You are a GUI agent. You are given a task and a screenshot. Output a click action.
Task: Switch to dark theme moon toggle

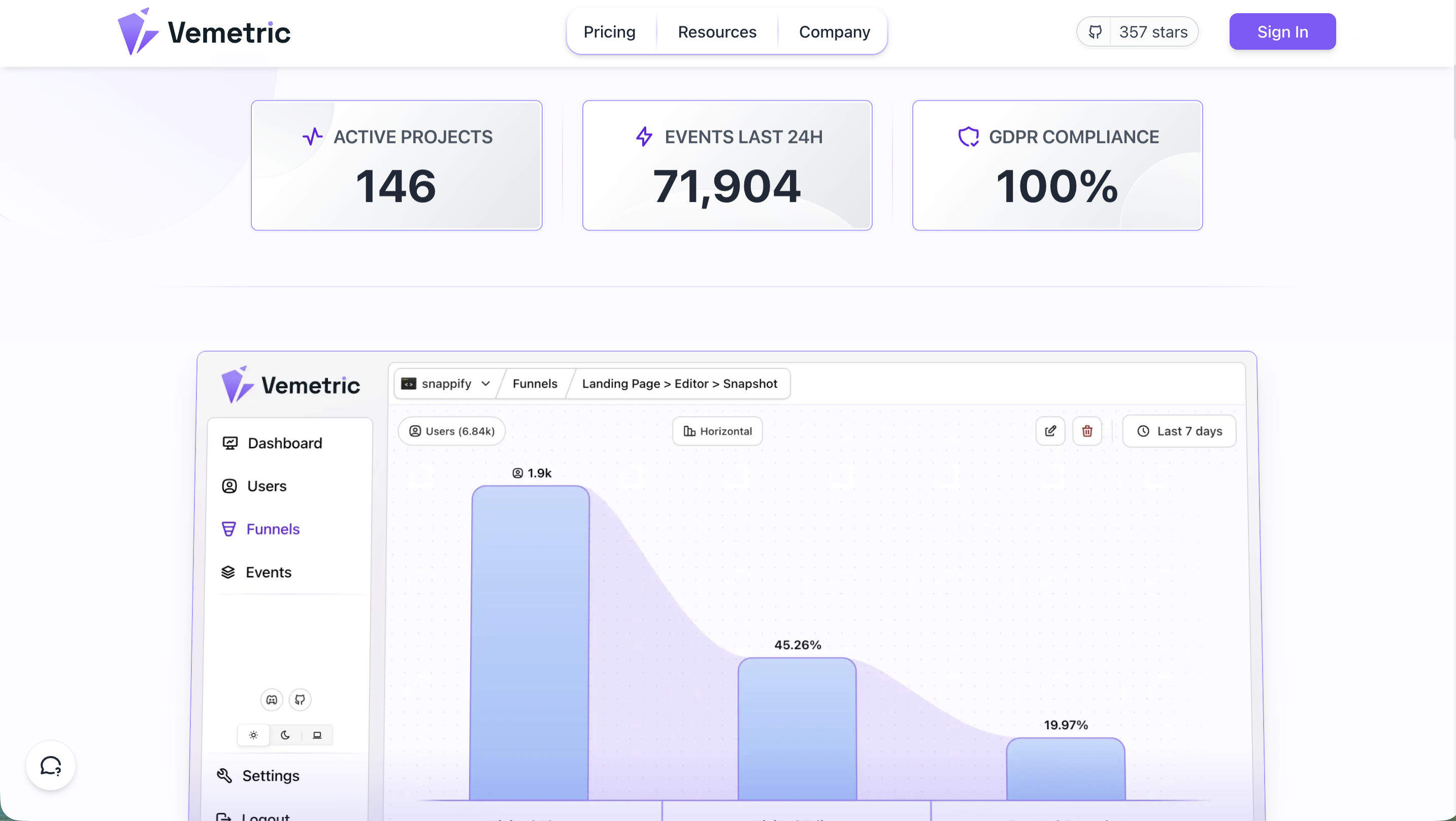tap(285, 735)
